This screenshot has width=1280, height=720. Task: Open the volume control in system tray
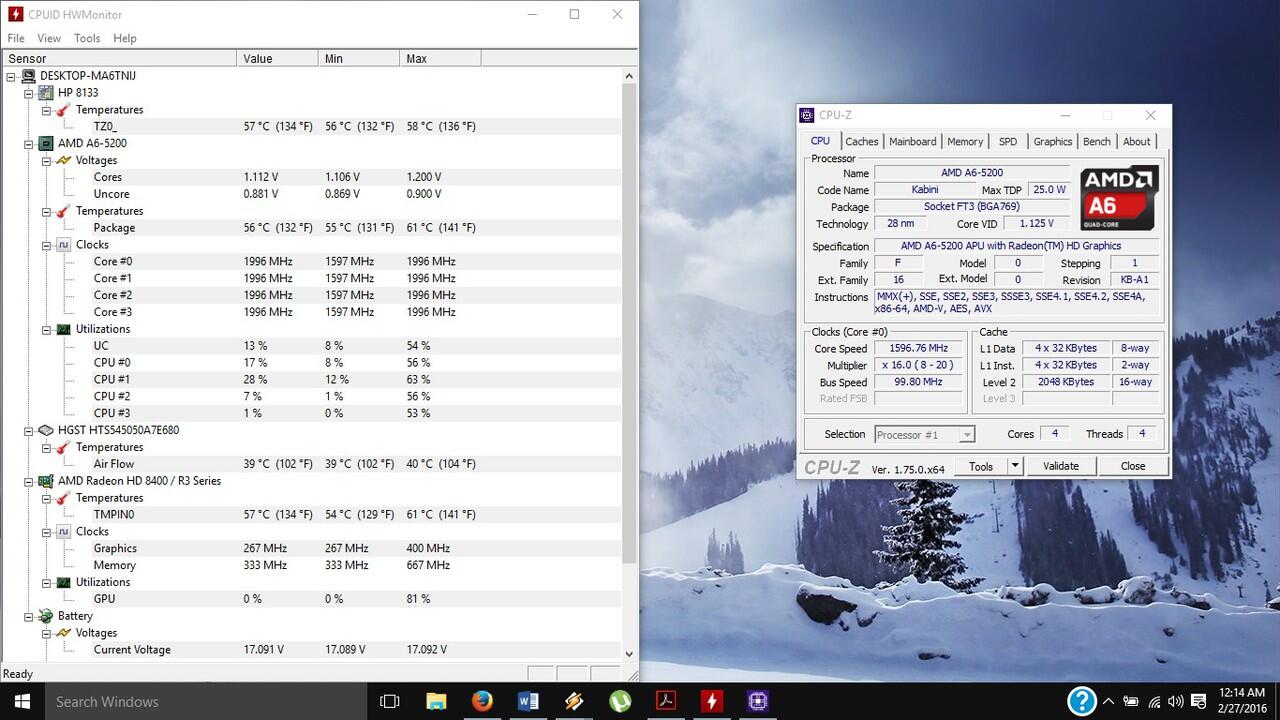(x=1176, y=702)
